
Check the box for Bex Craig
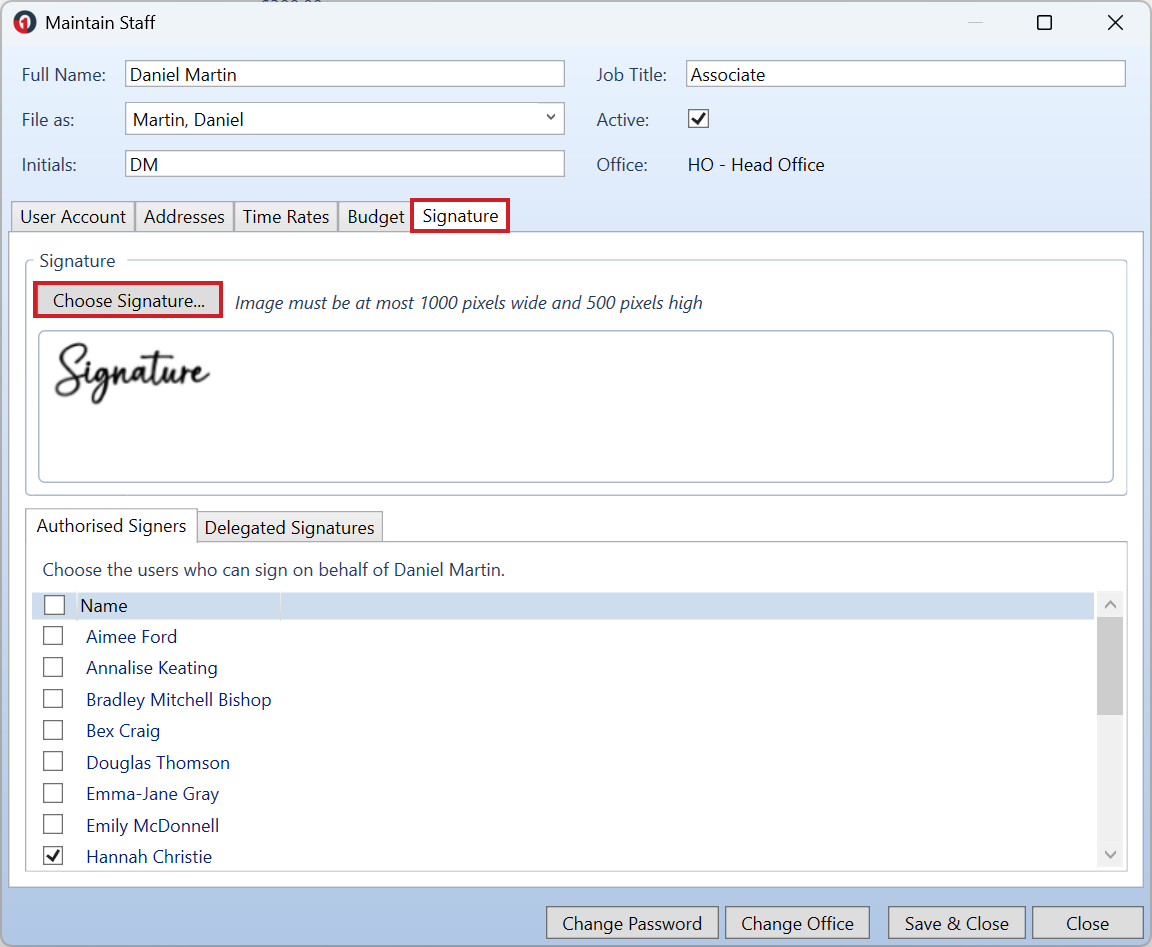pyautogui.click(x=53, y=730)
